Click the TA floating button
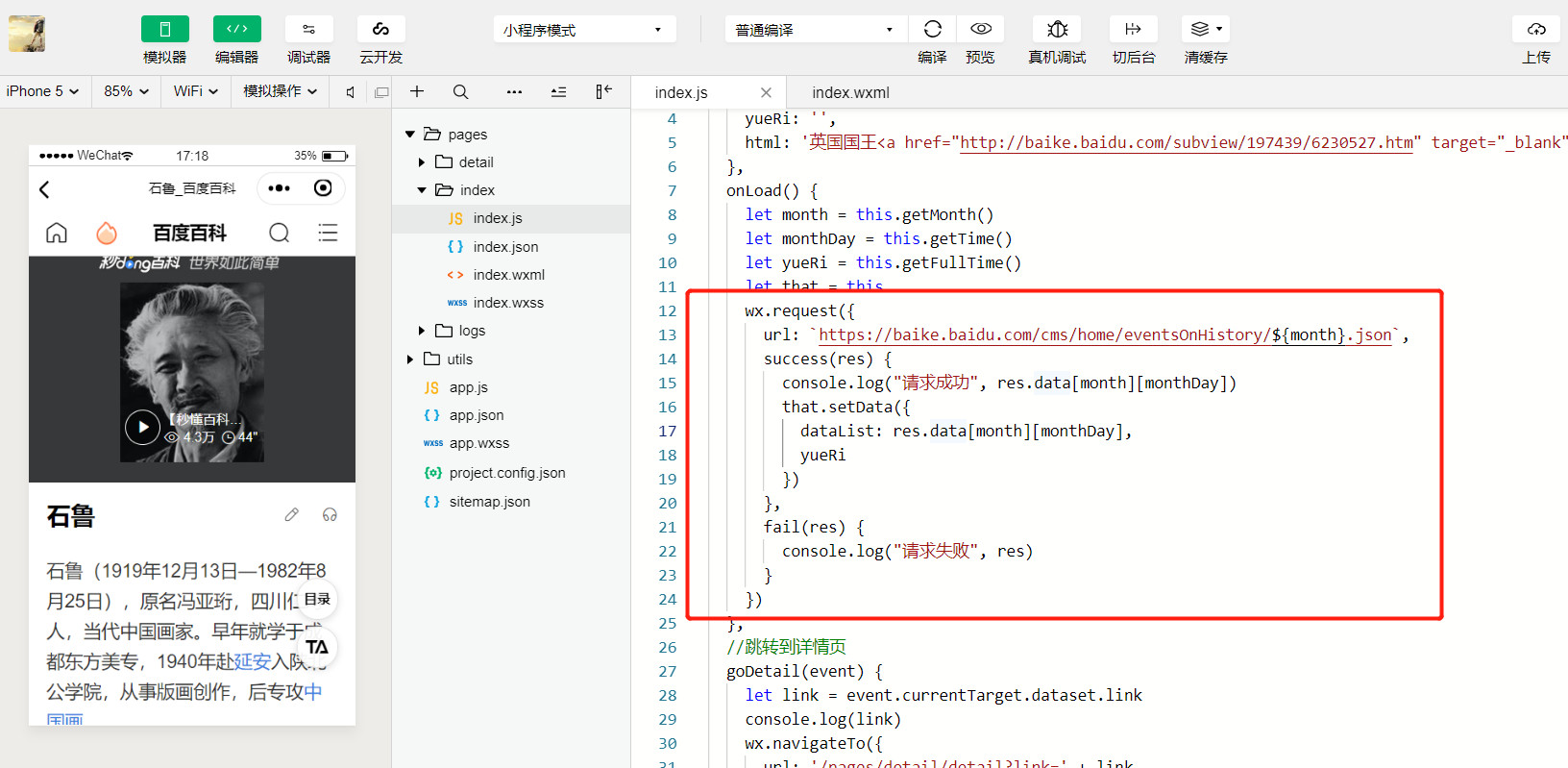 317,647
